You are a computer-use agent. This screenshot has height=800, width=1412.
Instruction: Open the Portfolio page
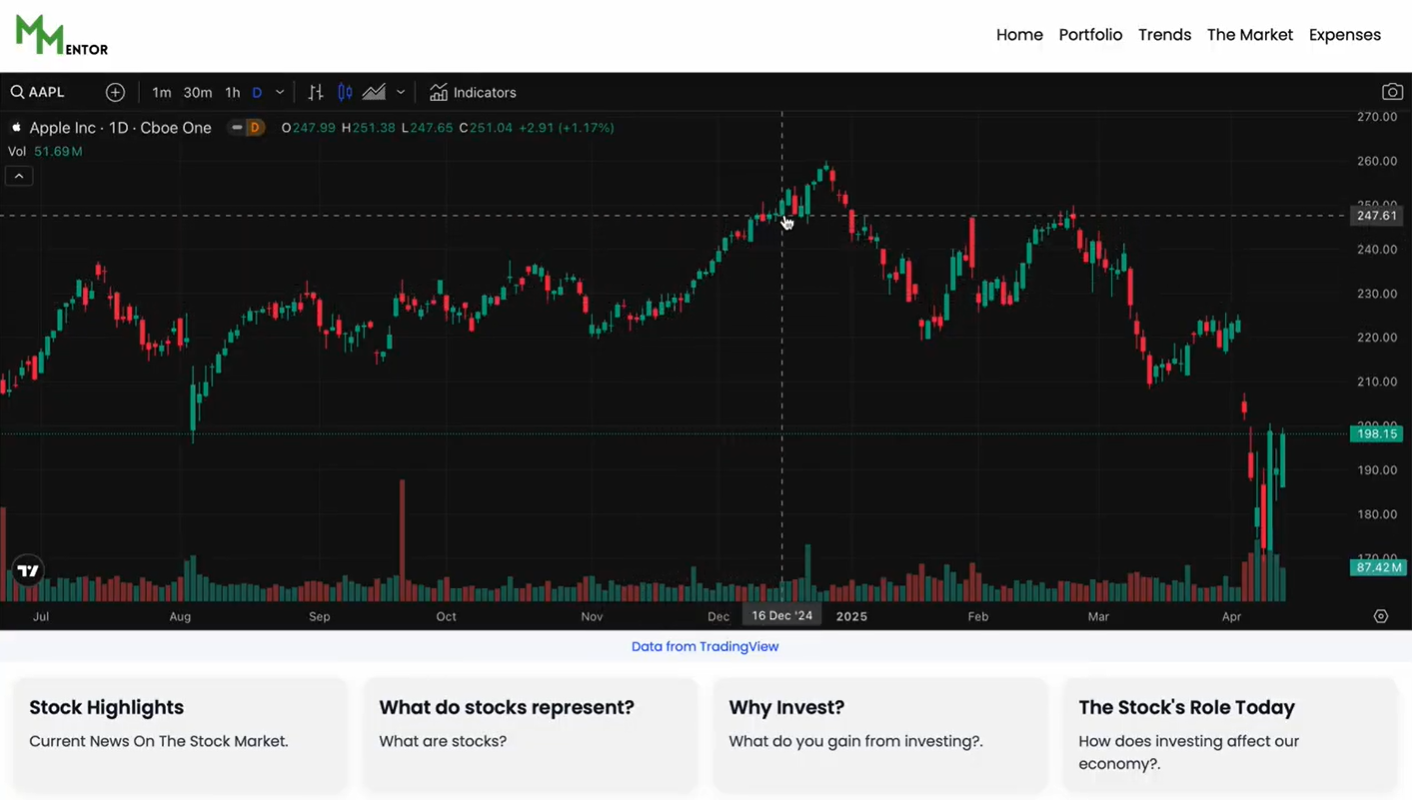(1090, 35)
